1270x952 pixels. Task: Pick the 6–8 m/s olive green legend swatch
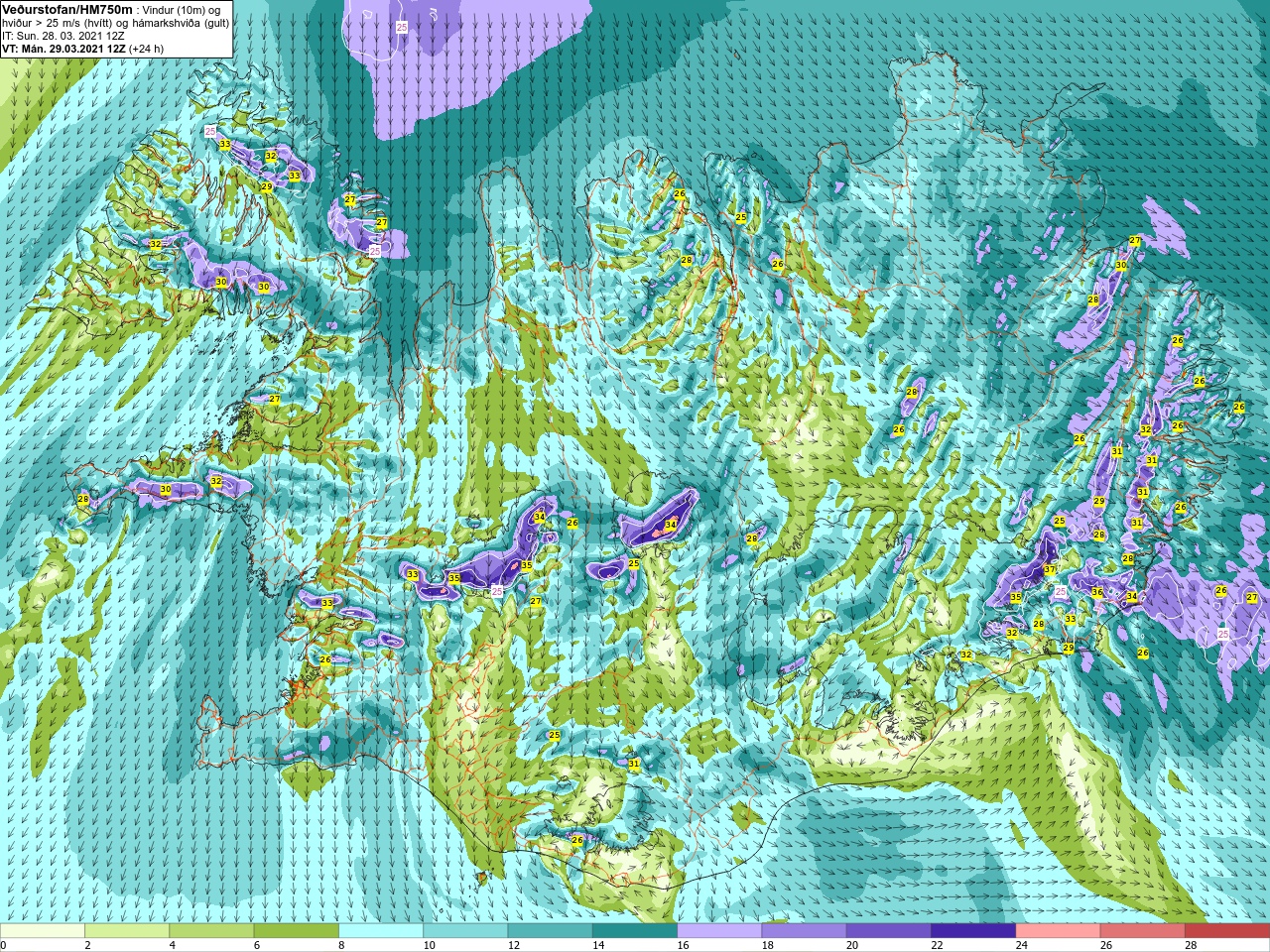[296, 931]
